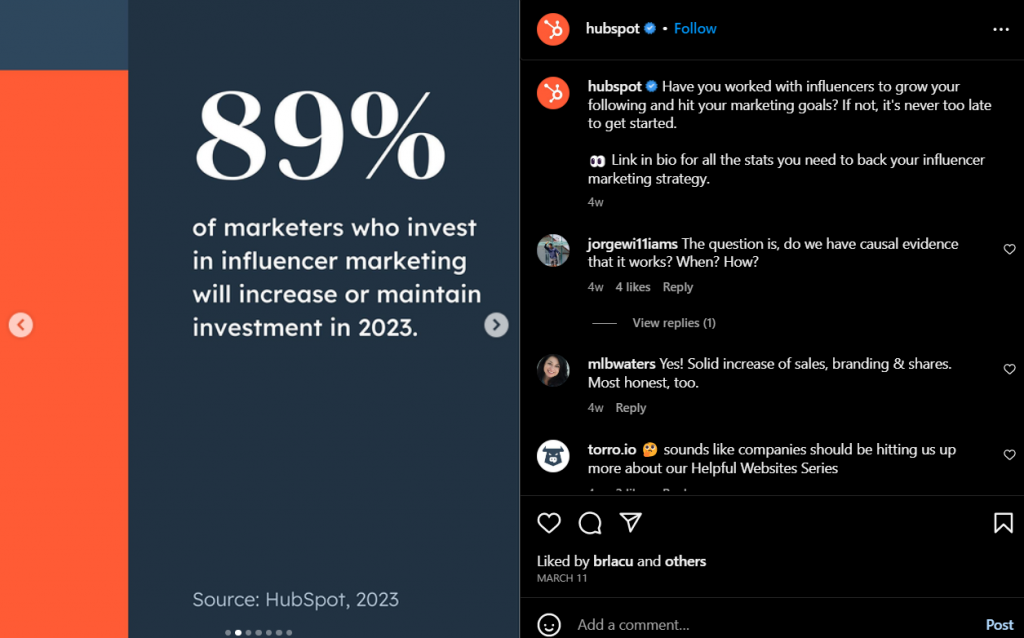Save the post using the bookmark icon
This screenshot has width=1024, height=638.
pos(1002,522)
